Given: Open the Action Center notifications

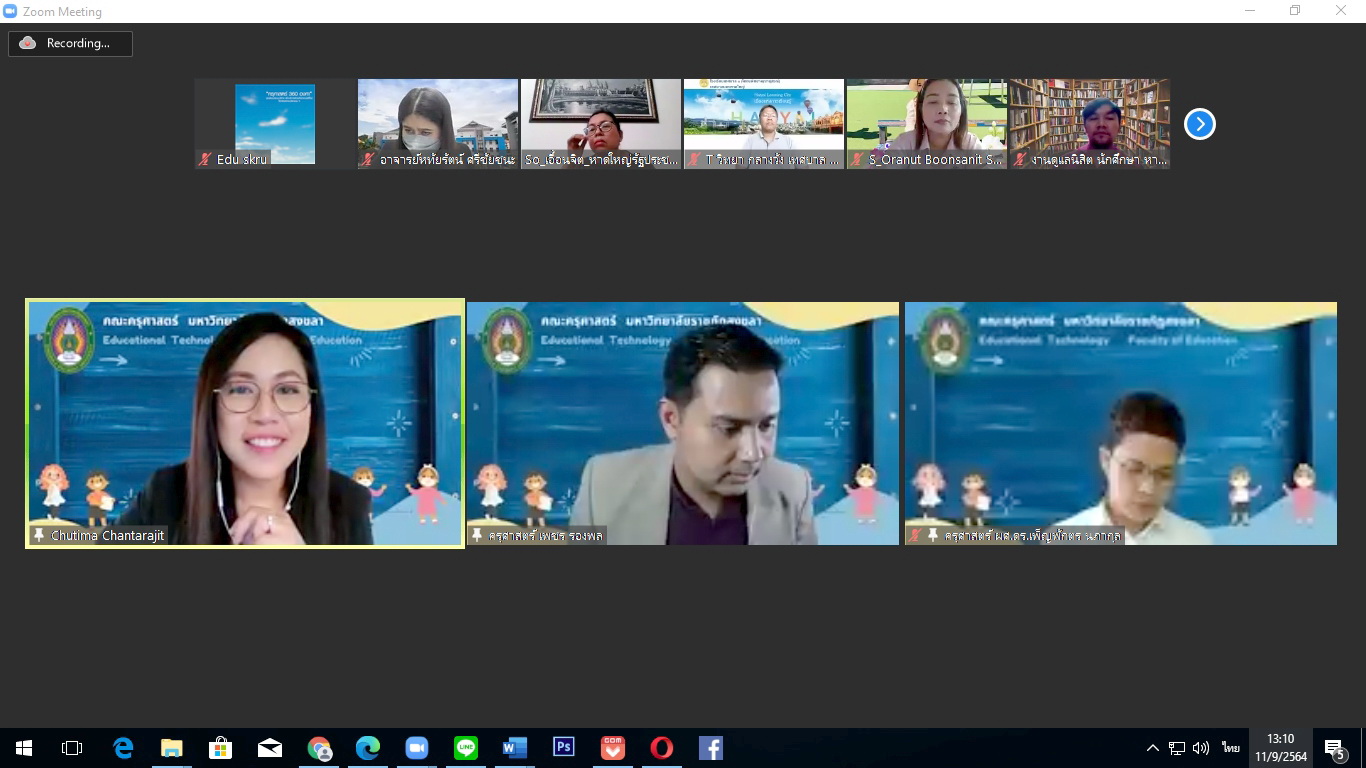Looking at the screenshot, I should coord(1334,748).
